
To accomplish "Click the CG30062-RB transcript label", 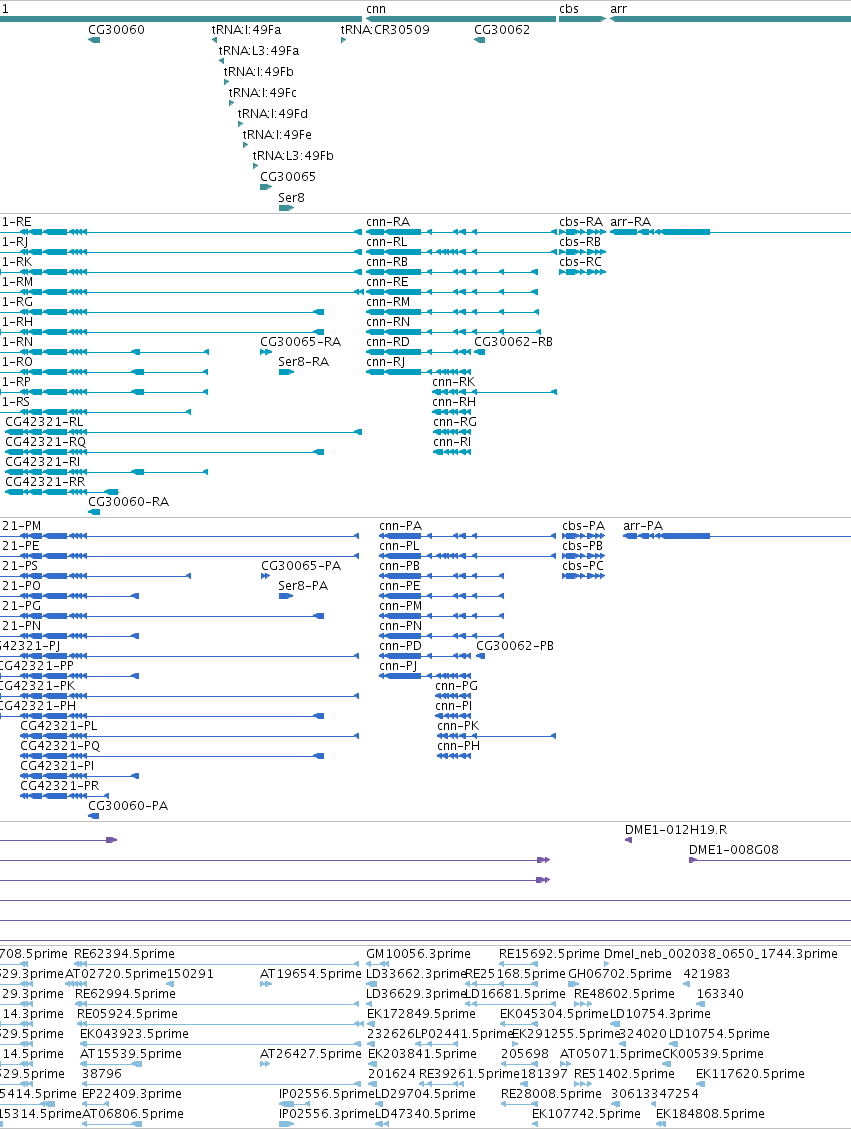I will [513, 341].
